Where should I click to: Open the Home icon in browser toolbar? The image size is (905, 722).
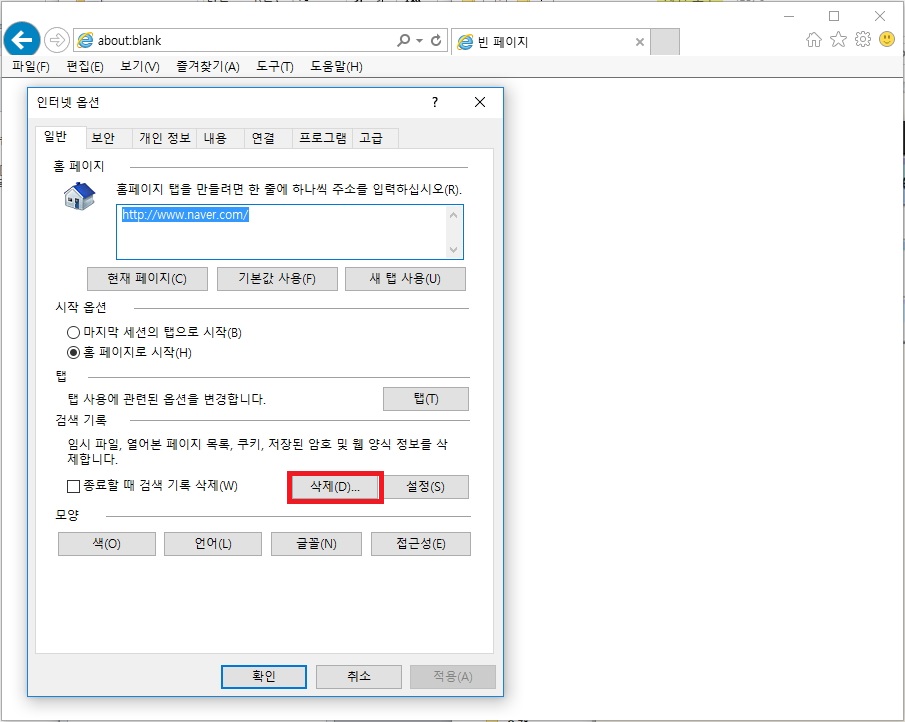coord(814,40)
